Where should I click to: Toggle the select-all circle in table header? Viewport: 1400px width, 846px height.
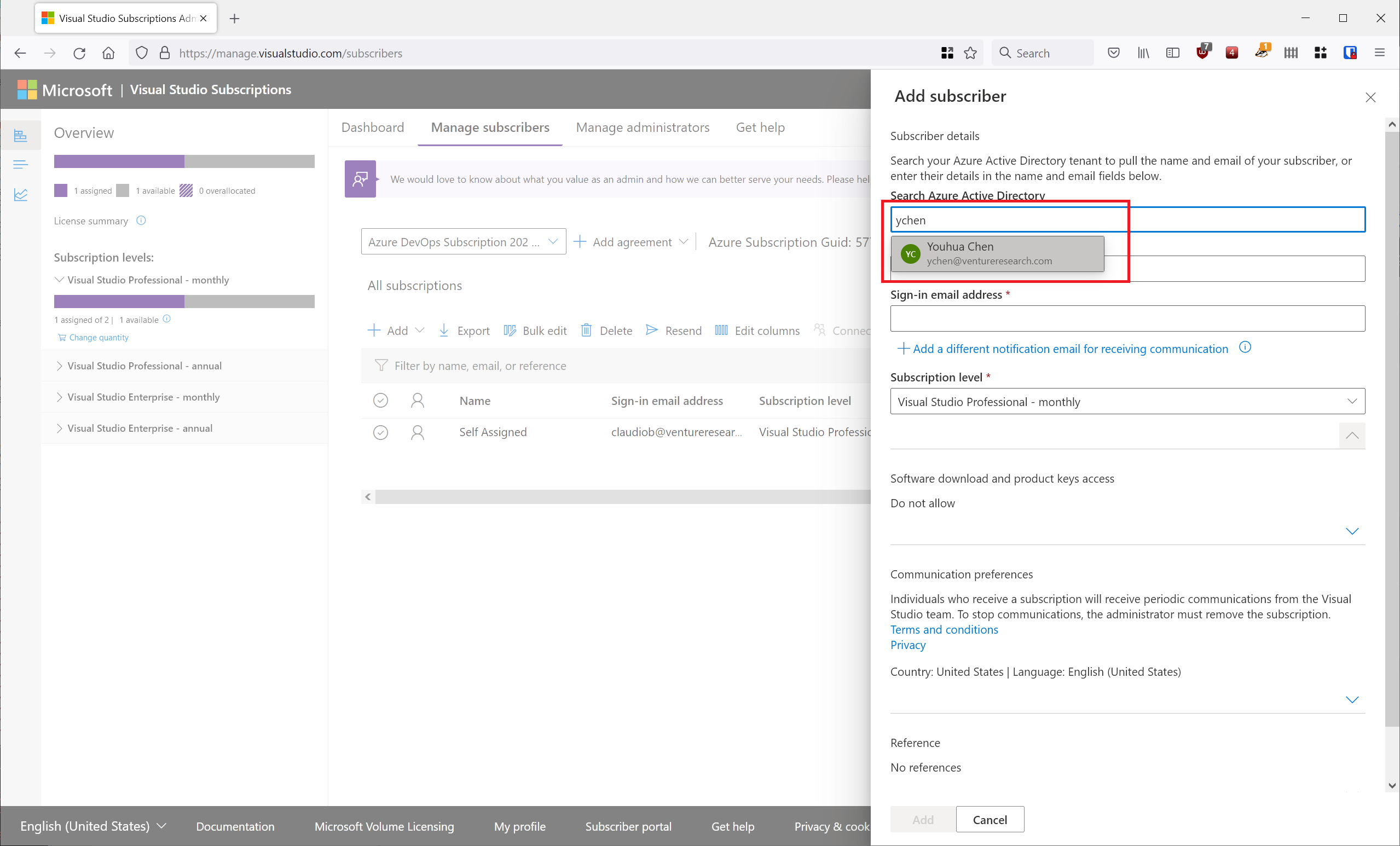pyautogui.click(x=380, y=401)
